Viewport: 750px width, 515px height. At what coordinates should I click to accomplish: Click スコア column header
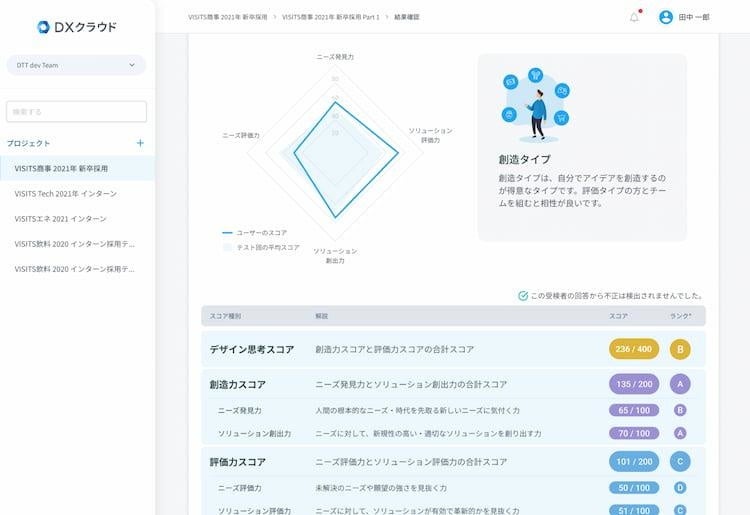618,316
